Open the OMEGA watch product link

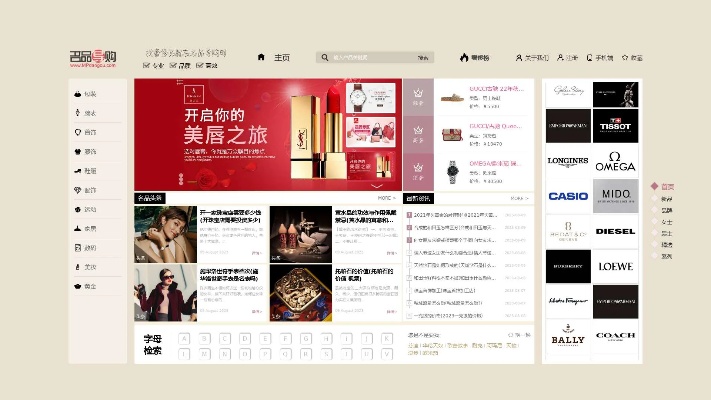(495, 163)
